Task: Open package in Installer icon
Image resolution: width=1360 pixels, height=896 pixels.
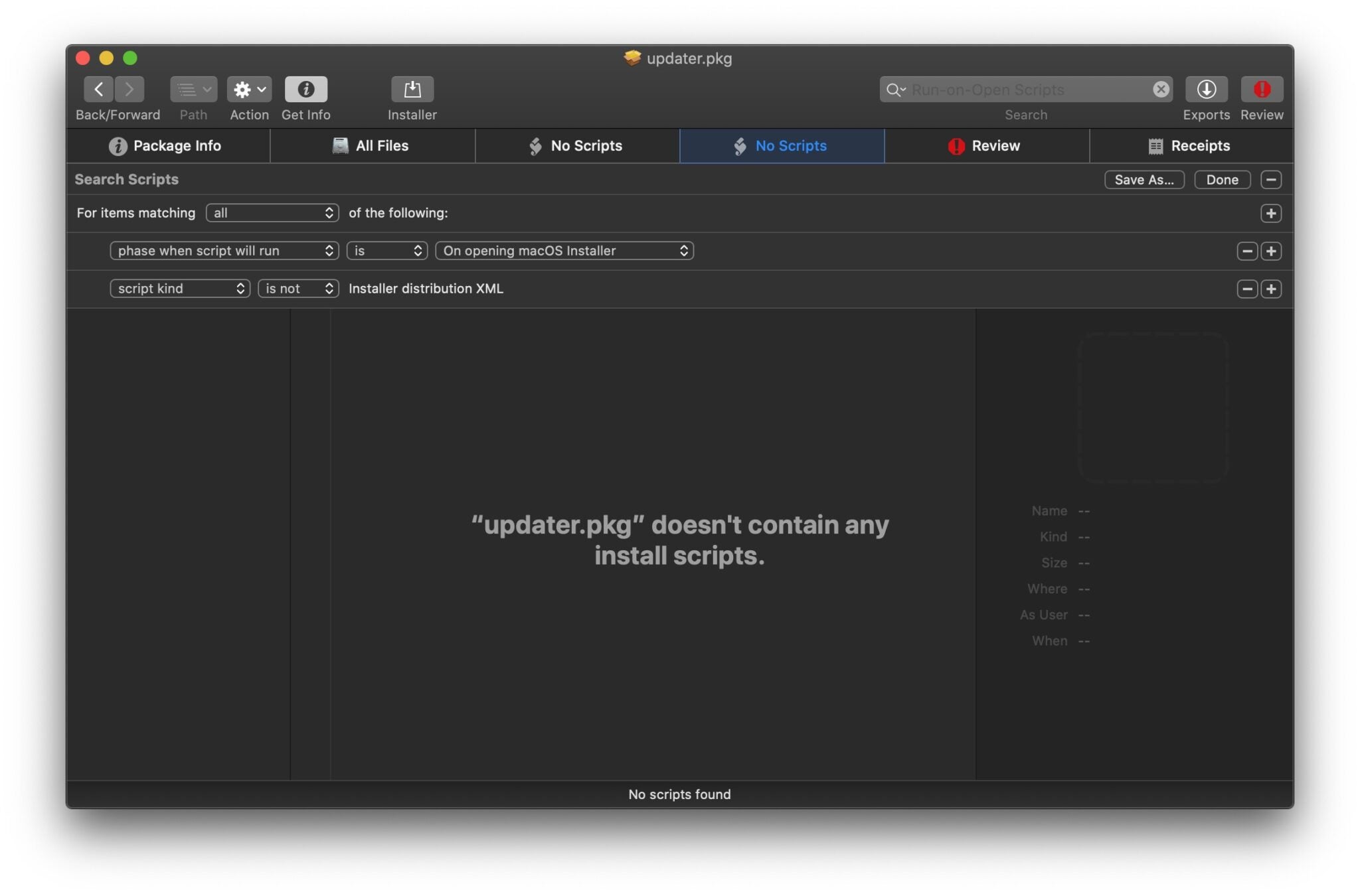Action: pos(412,89)
